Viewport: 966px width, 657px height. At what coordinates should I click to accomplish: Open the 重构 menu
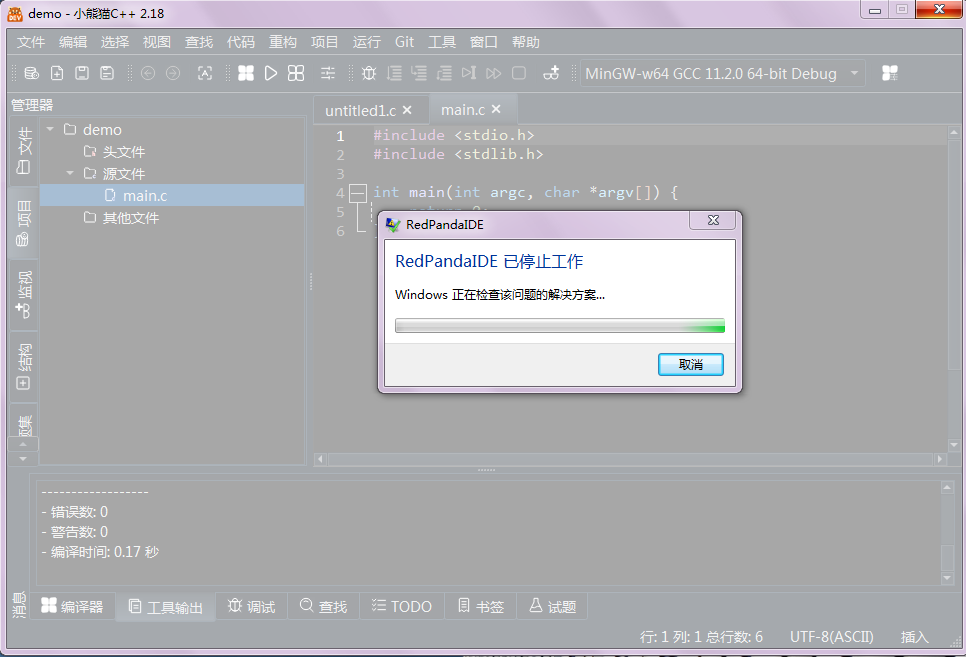click(x=283, y=42)
